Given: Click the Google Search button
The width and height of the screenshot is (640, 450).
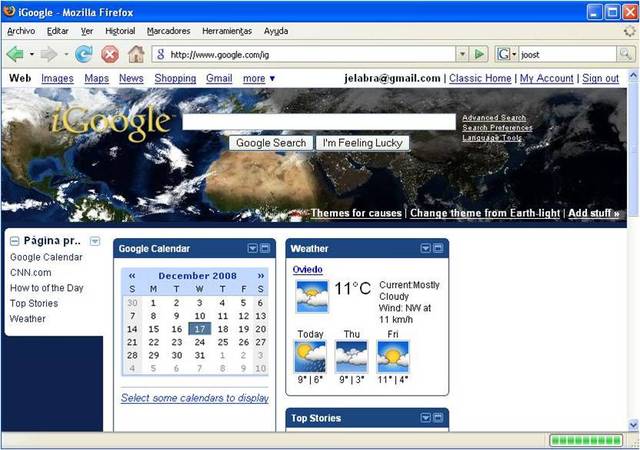Looking at the screenshot, I should coord(271,143).
